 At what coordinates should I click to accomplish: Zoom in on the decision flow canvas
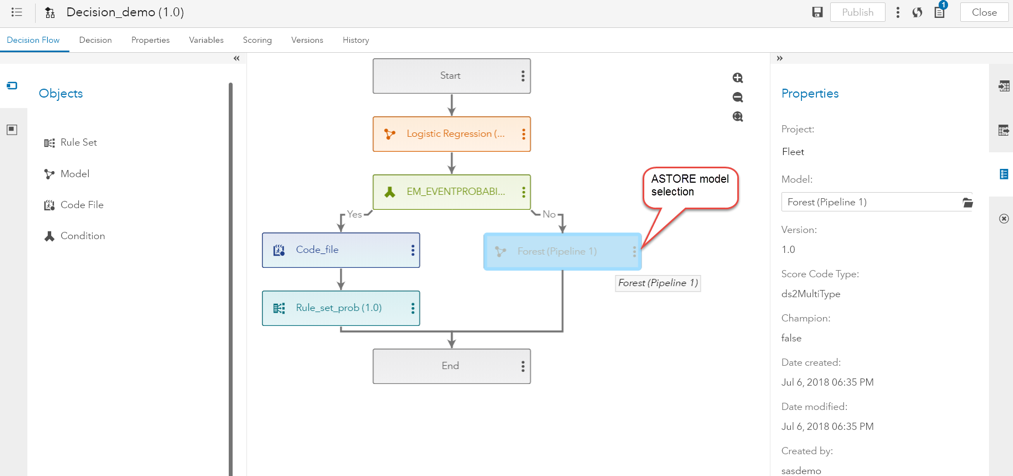click(738, 78)
